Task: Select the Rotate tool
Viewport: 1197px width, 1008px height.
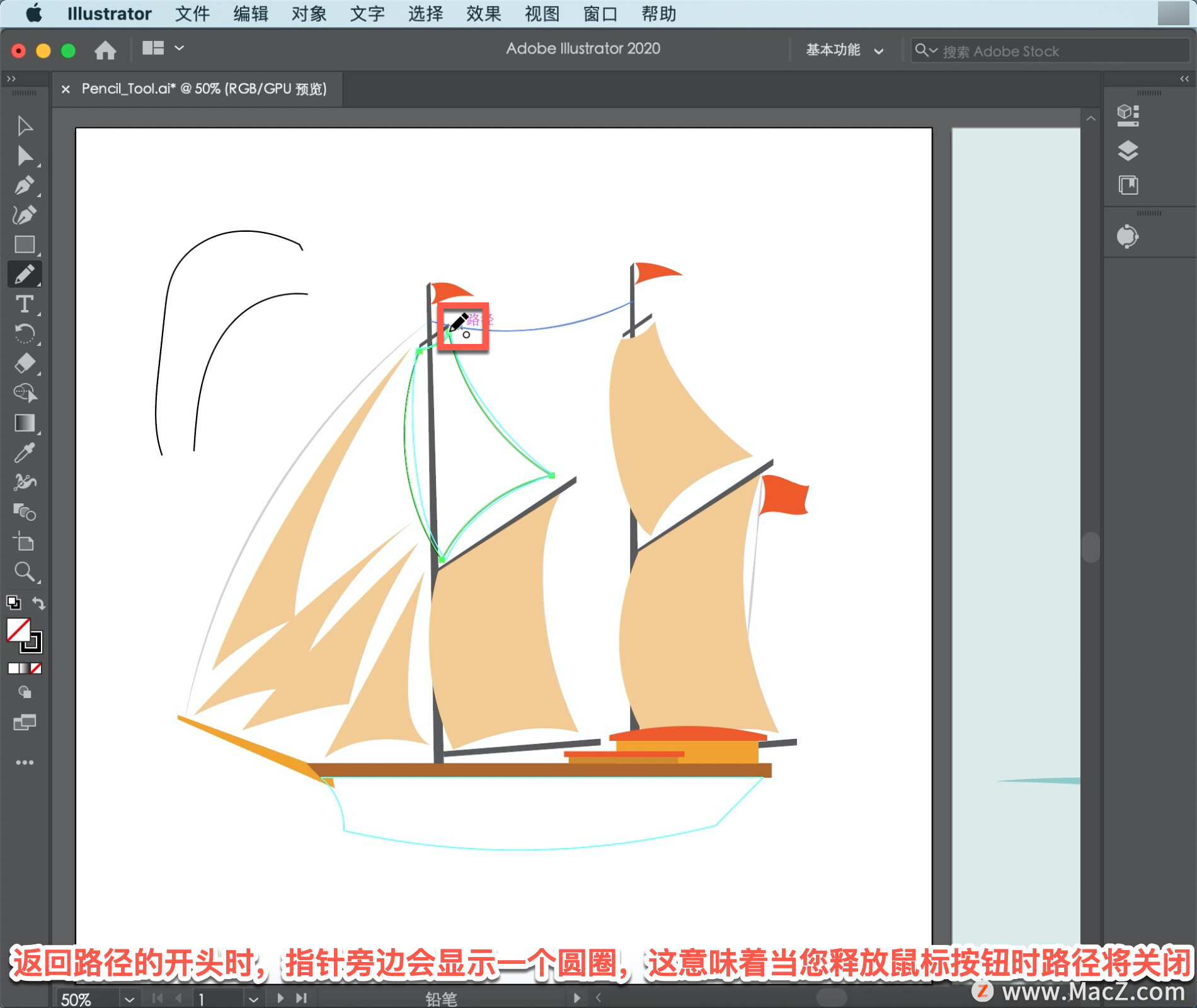Action: [25, 334]
